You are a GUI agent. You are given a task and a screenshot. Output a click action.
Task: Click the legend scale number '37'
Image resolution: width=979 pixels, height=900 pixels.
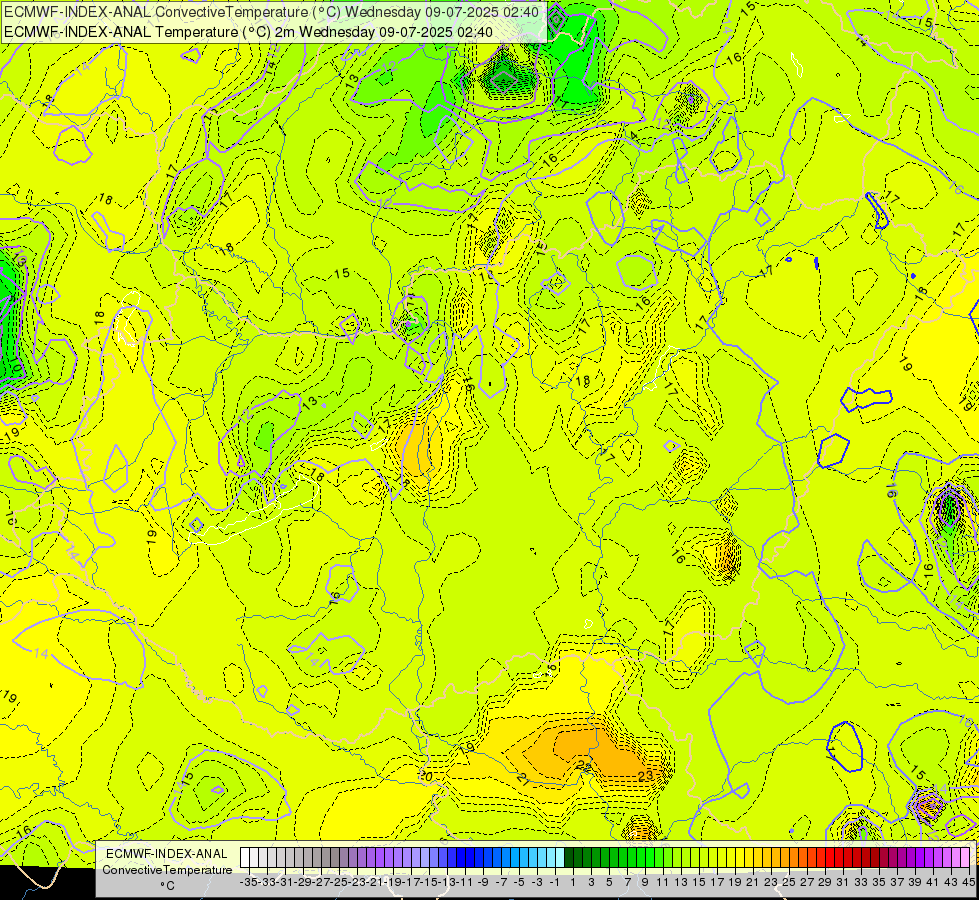point(897,882)
